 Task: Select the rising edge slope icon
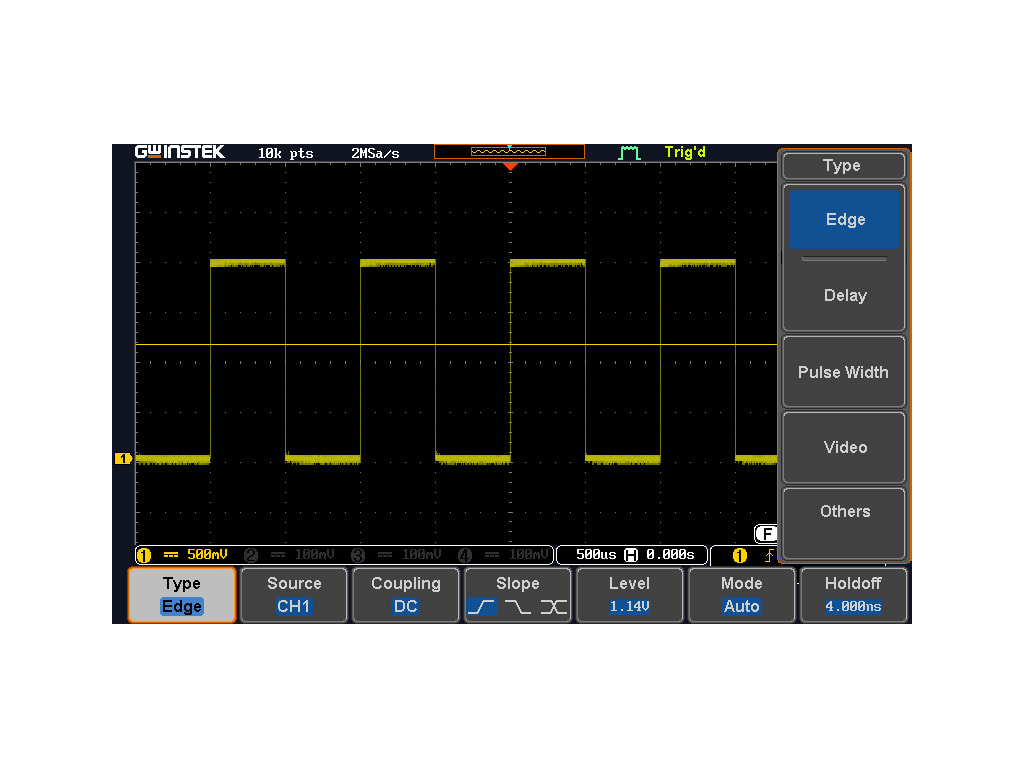481,607
